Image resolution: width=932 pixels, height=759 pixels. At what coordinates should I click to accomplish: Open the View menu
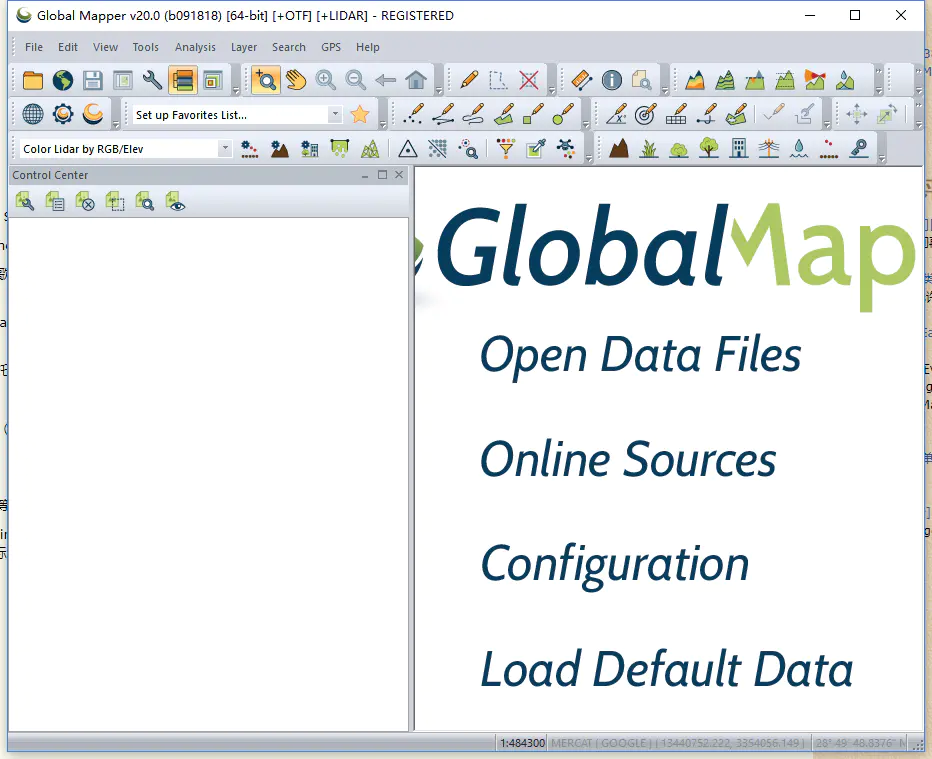[x=105, y=47]
